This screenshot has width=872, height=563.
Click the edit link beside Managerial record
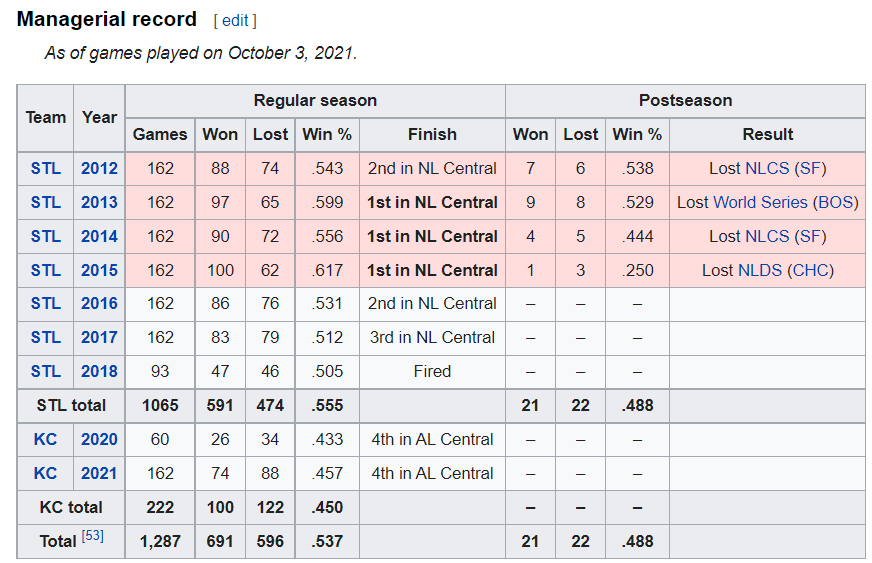pos(235,21)
